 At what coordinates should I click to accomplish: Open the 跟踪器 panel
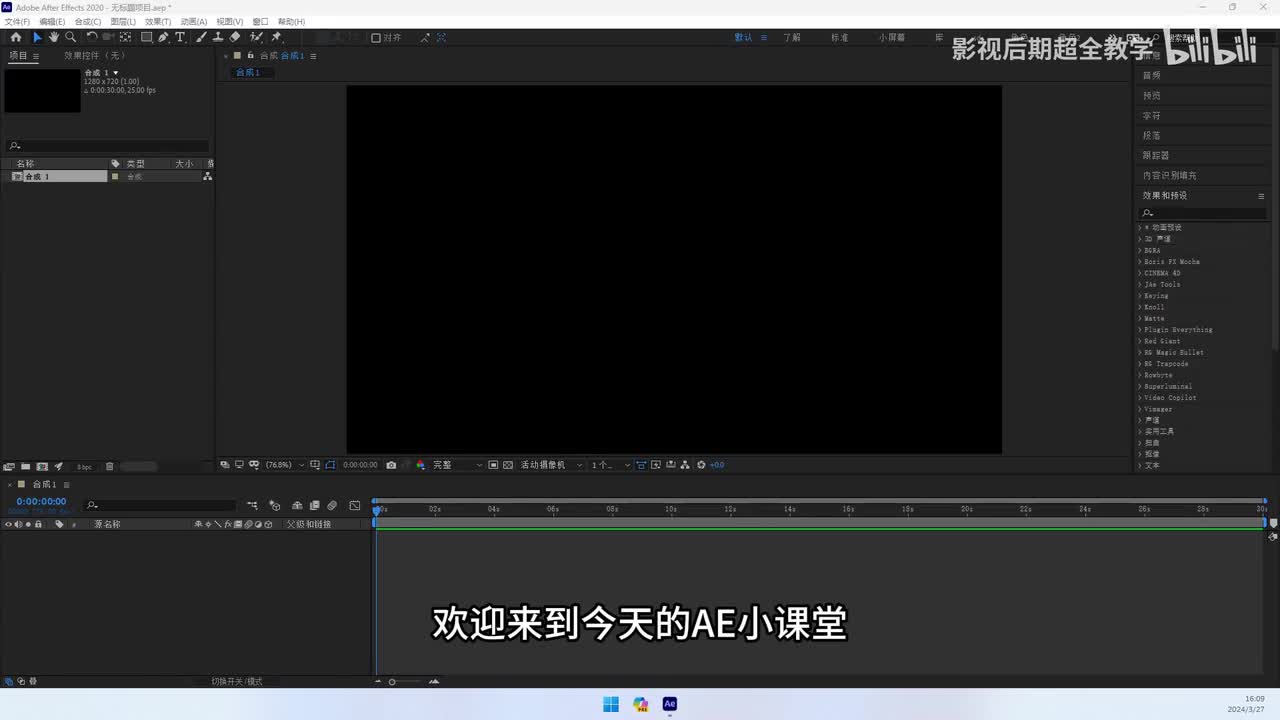pos(1156,155)
